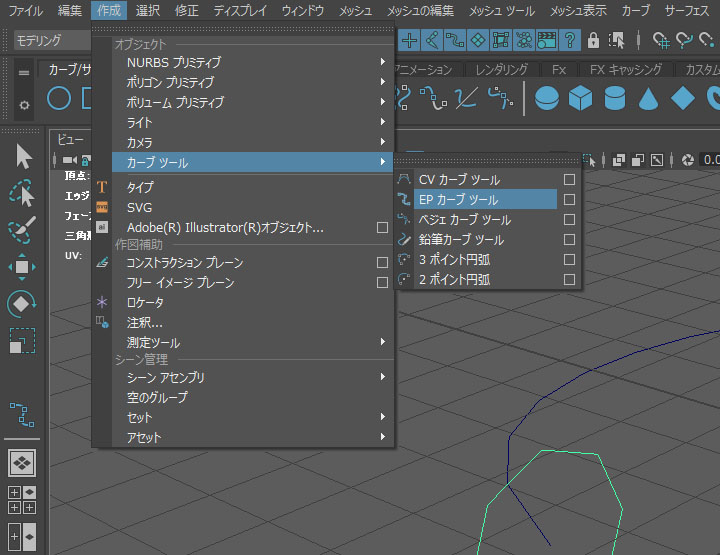
Task: Choose the Move tool
Action: pyautogui.click(x=23, y=266)
